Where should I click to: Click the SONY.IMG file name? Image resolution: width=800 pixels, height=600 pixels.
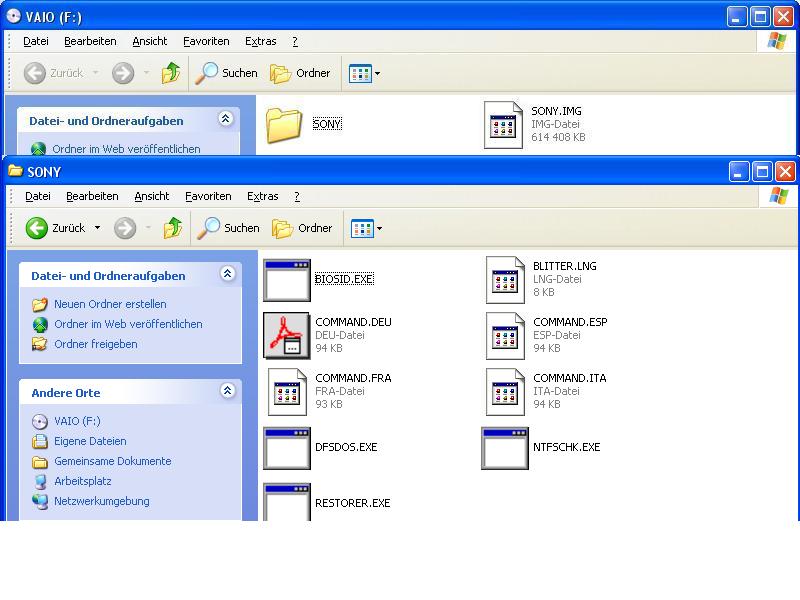tap(556, 111)
